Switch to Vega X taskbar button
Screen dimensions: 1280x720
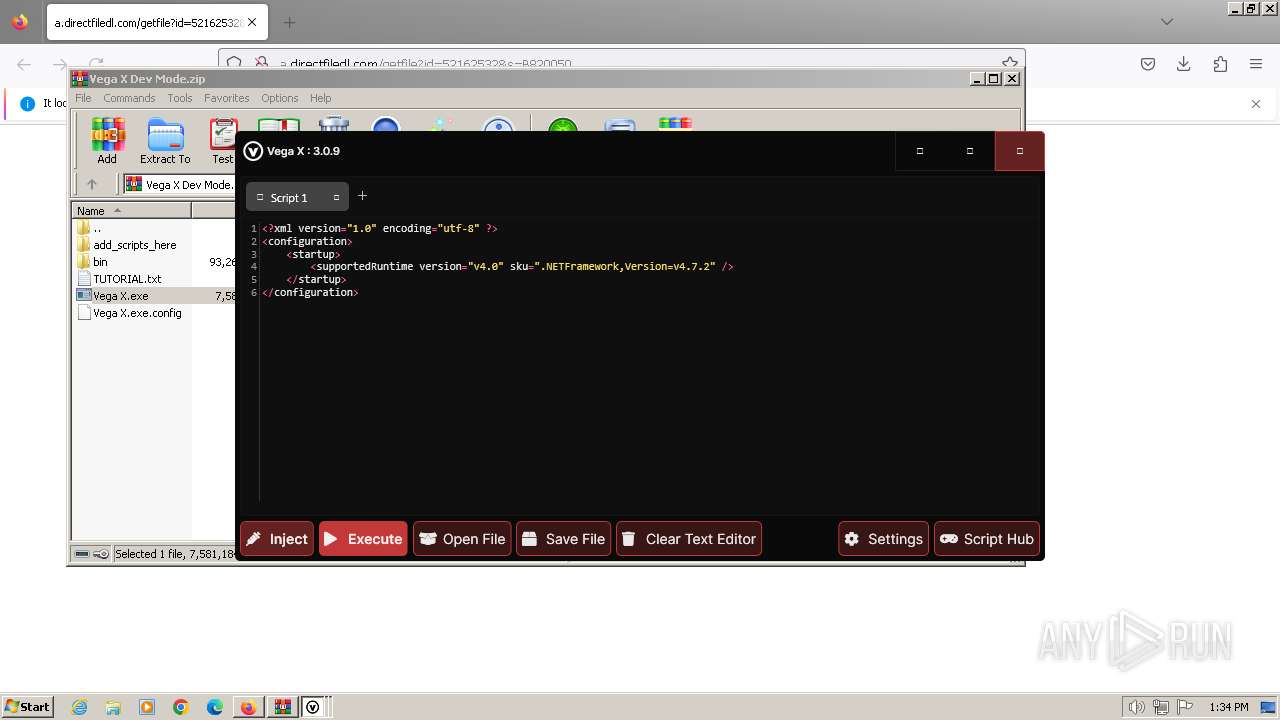coord(314,707)
